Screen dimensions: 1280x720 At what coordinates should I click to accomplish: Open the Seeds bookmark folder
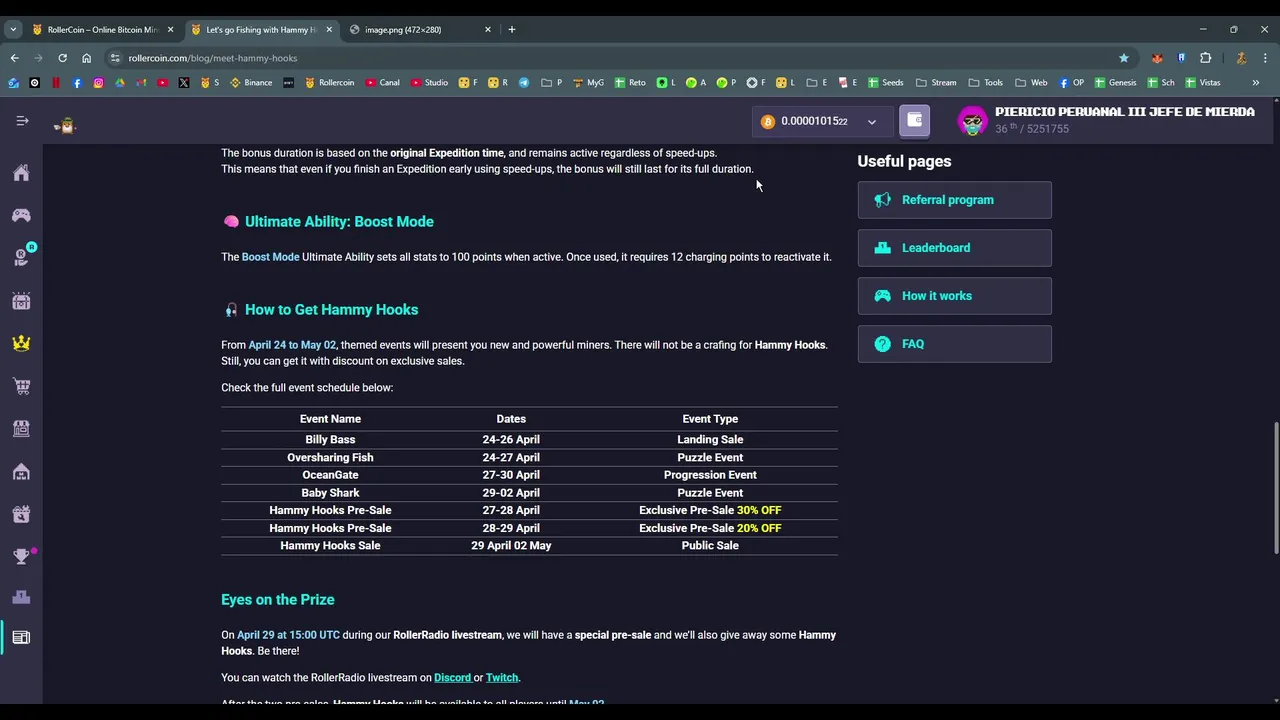[885, 83]
